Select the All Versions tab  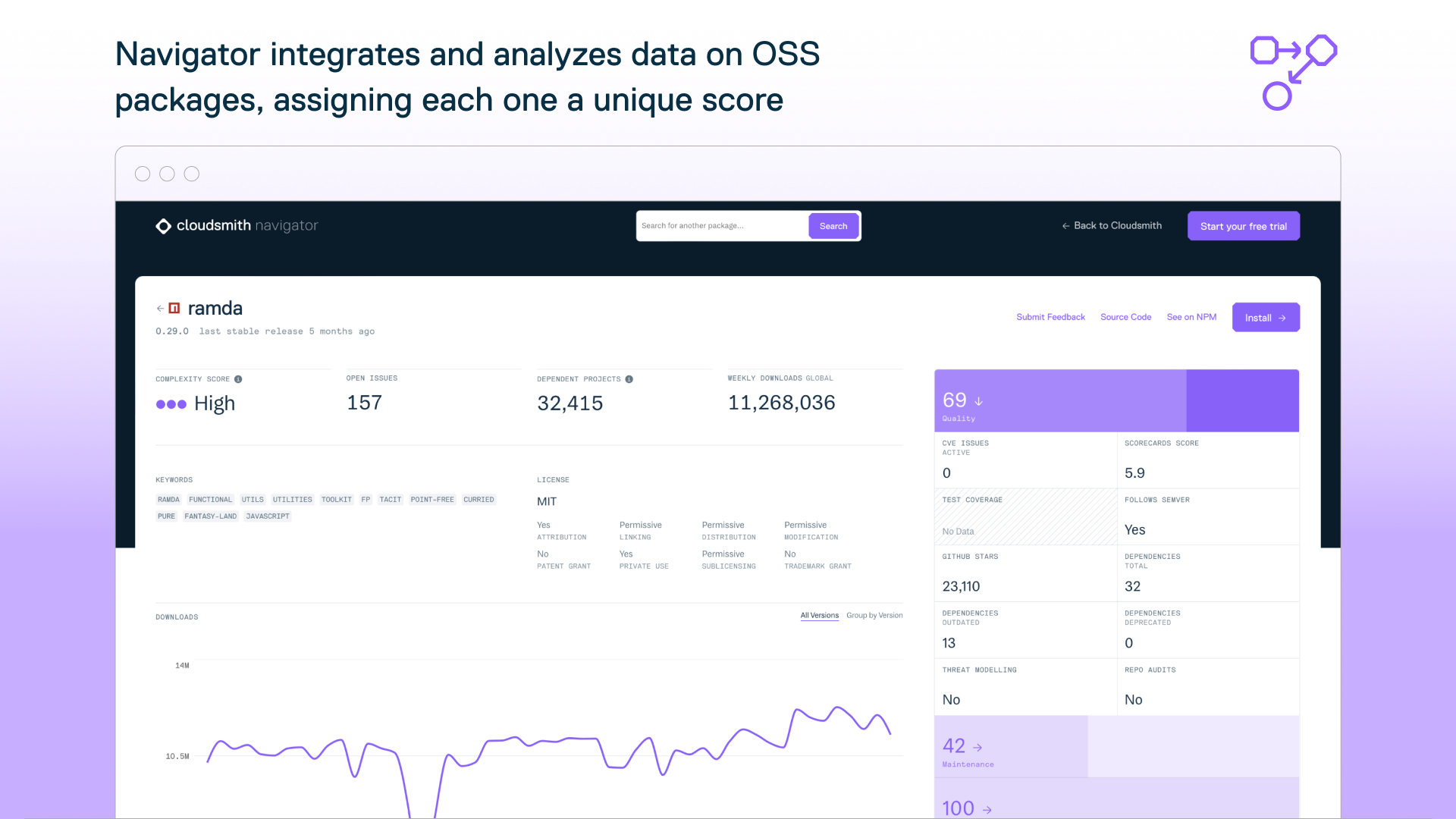click(x=820, y=615)
